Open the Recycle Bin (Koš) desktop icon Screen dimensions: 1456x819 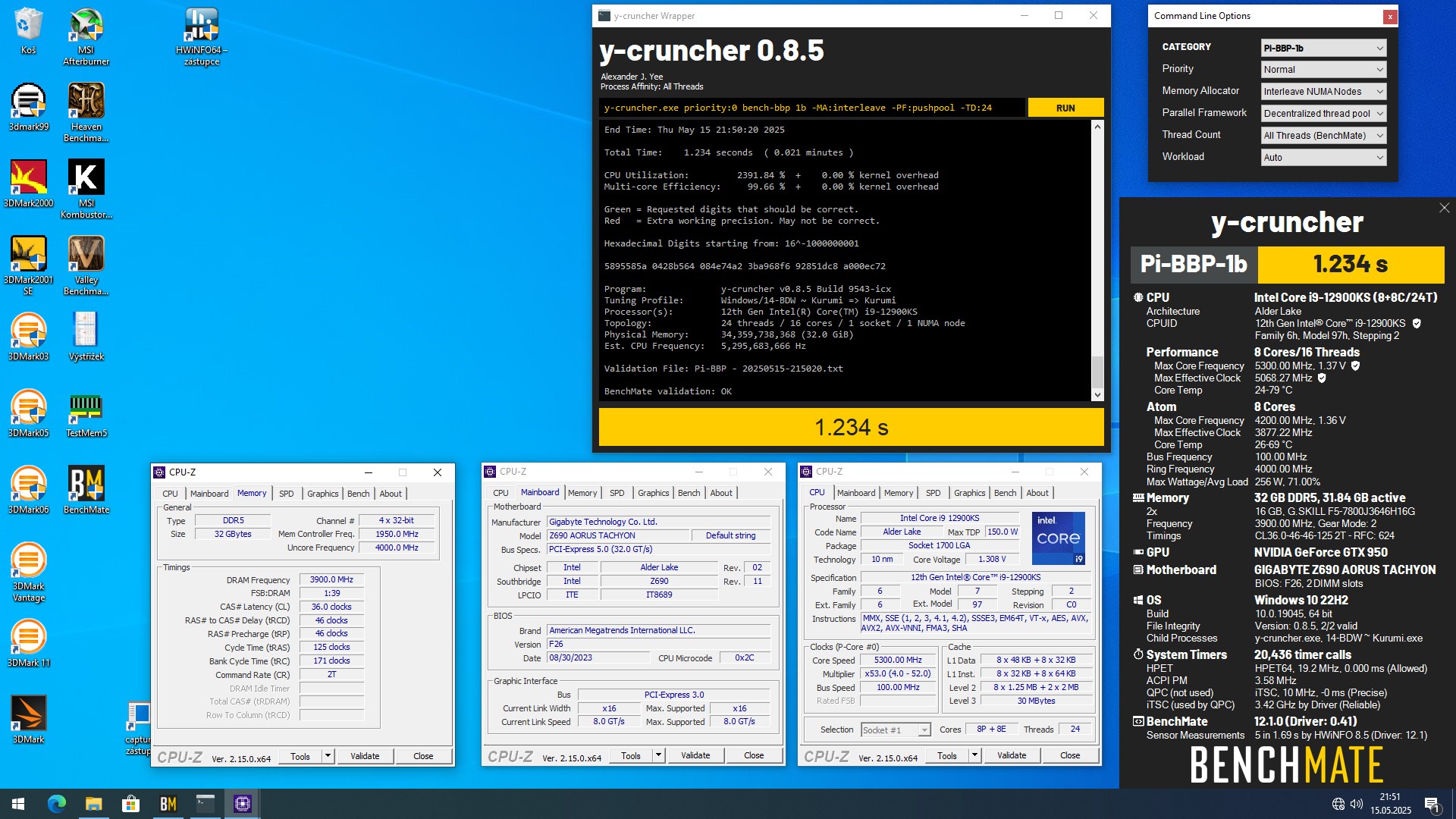coord(28,30)
